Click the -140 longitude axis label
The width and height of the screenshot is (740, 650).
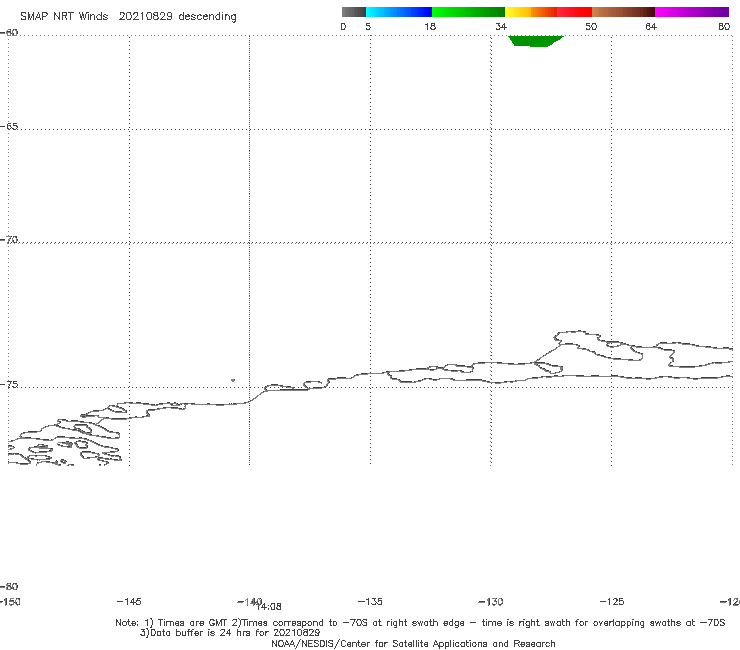point(249,602)
